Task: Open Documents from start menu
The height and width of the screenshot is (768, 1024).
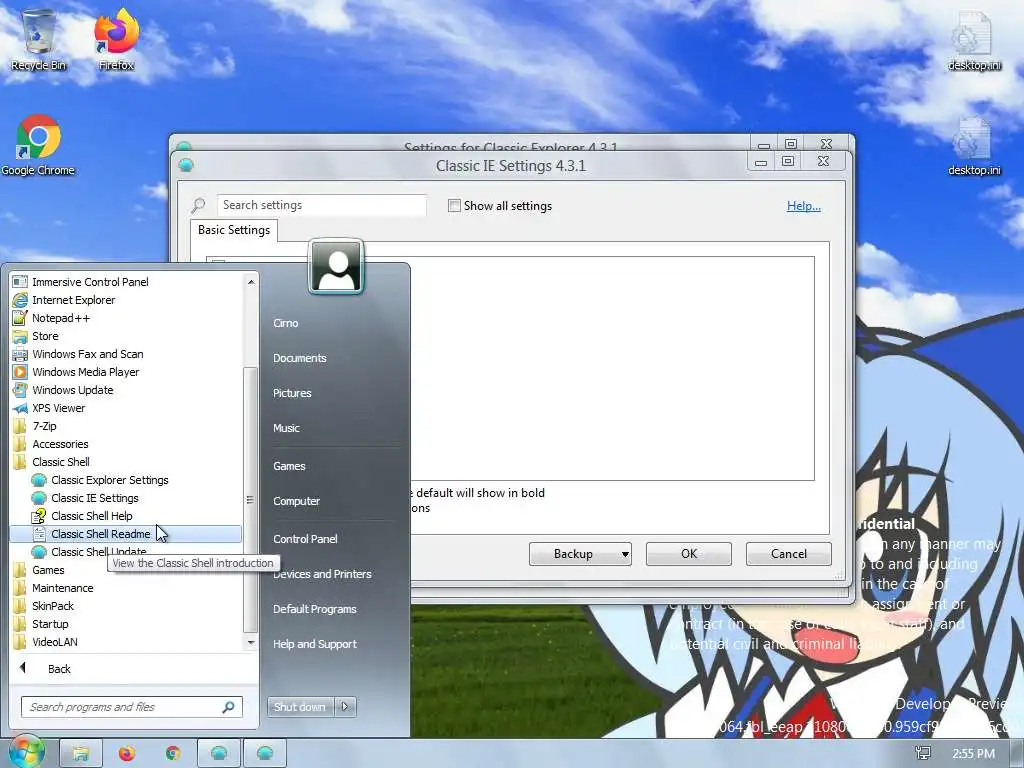Action: 300,358
